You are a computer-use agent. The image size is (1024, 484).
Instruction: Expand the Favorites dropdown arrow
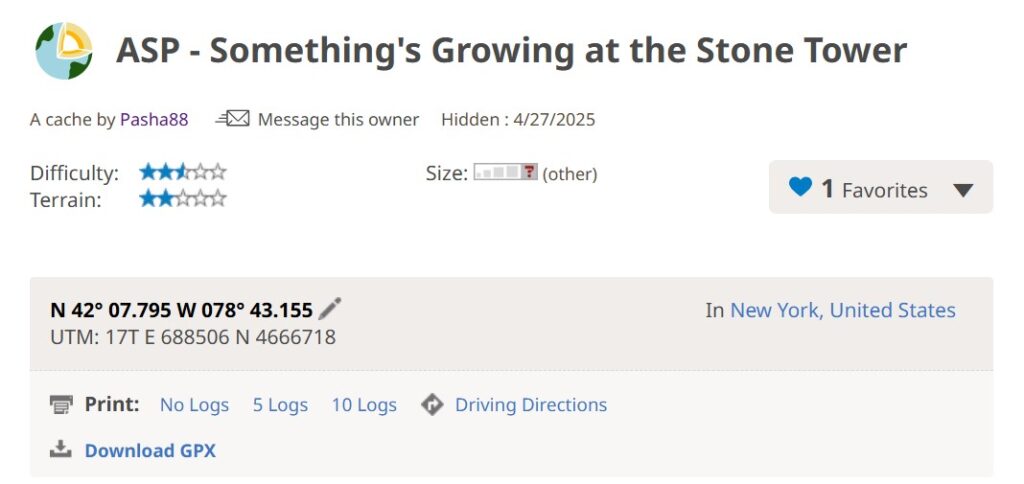click(963, 190)
